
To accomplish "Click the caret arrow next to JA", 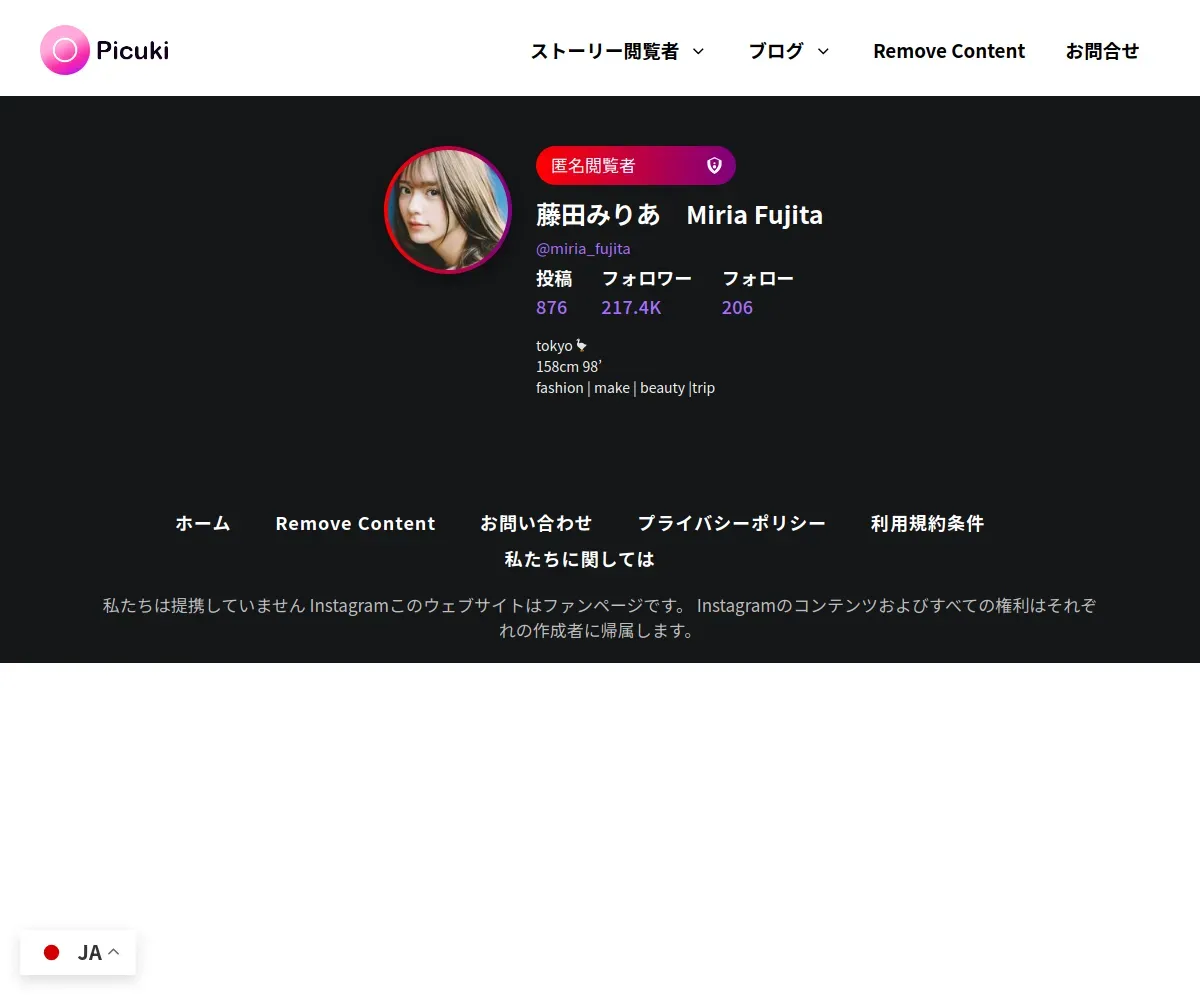I will tap(114, 952).
